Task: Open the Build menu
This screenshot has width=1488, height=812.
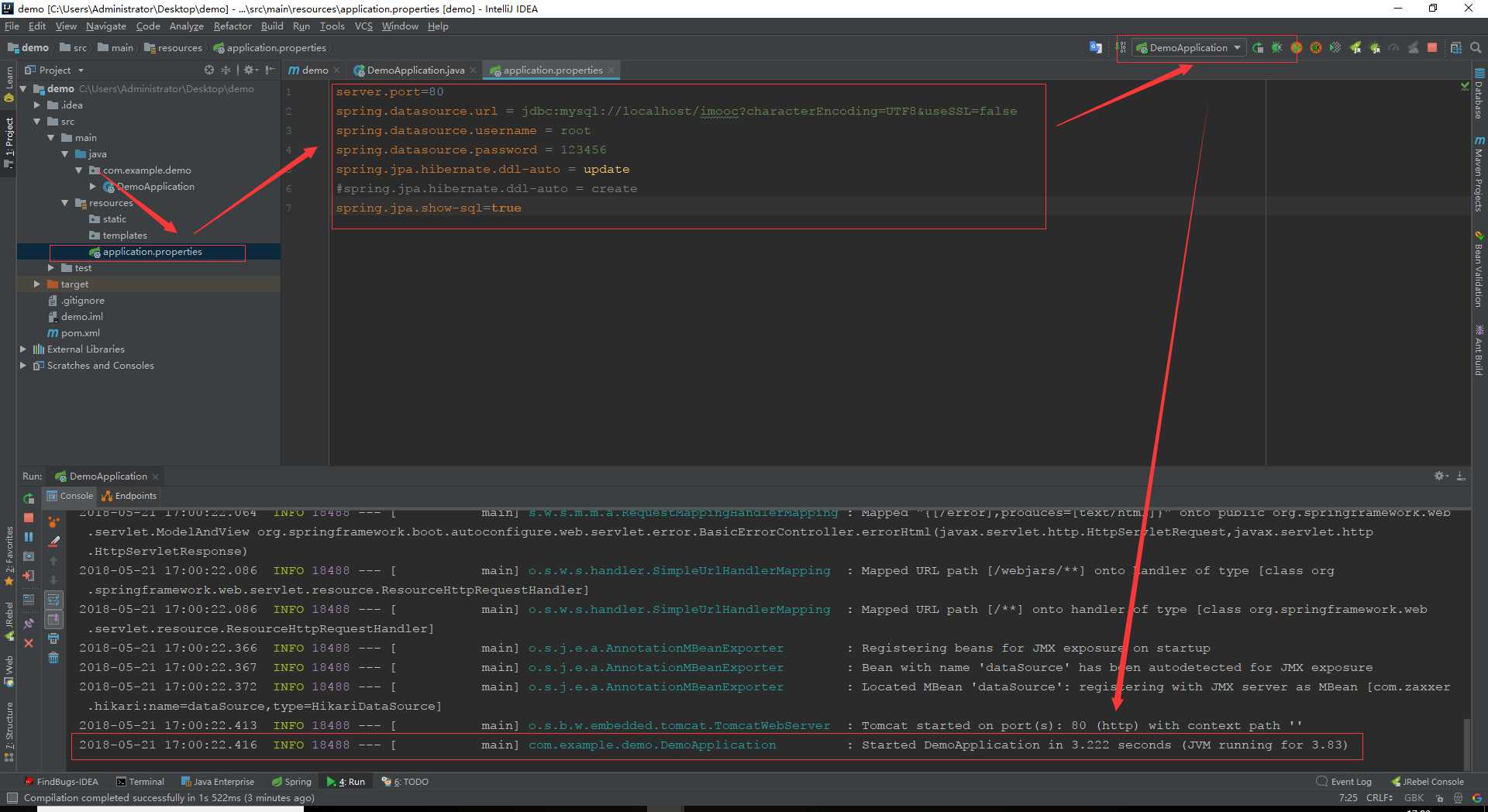Action: (x=272, y=26)
